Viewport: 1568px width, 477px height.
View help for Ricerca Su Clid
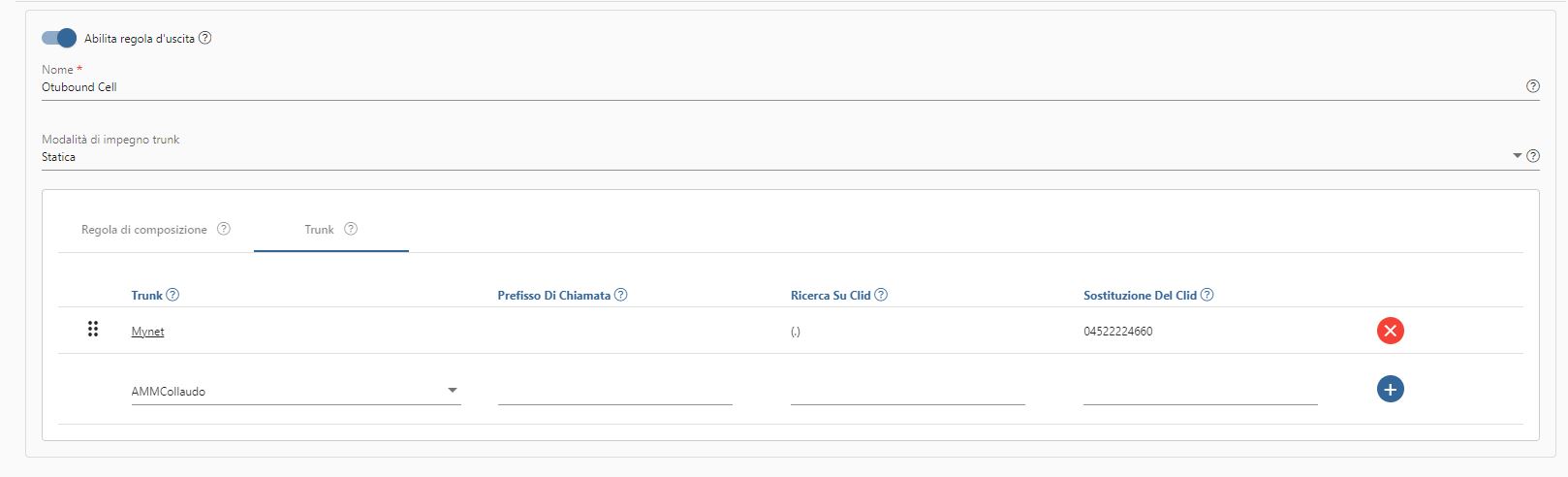(x=881, y=295)
